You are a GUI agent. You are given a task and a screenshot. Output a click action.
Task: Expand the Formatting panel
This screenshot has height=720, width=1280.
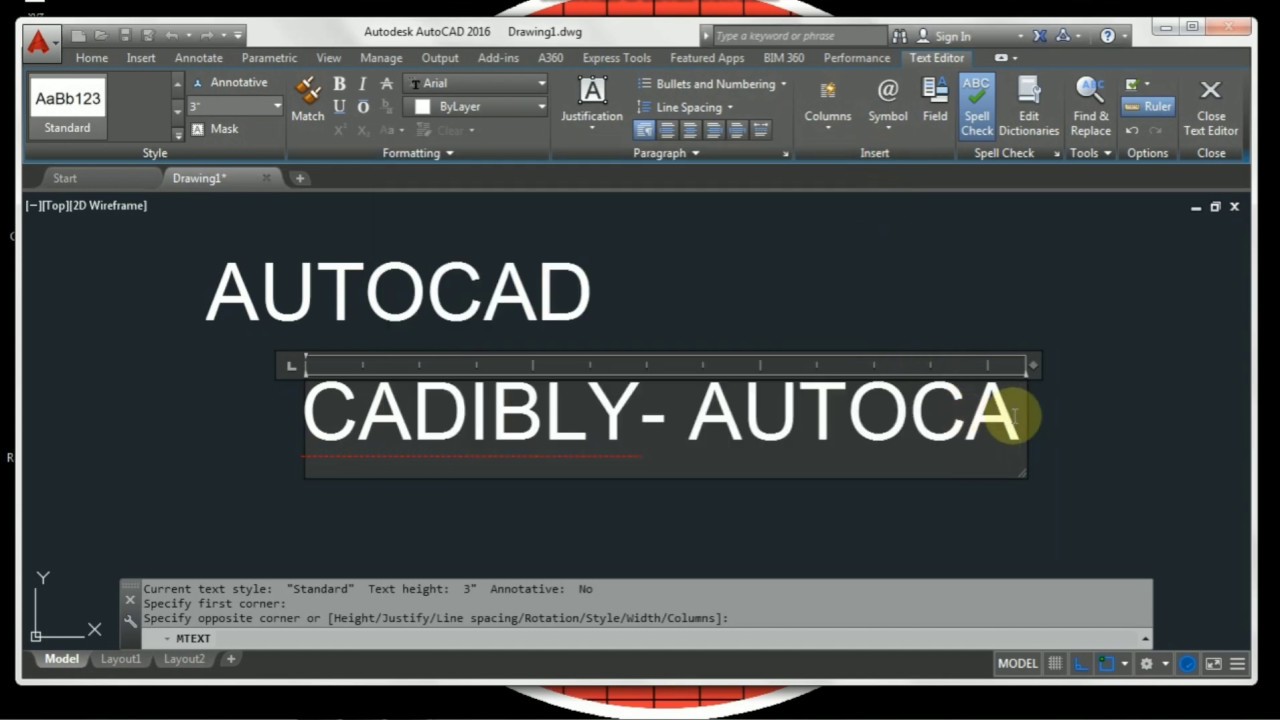[418, 153]
